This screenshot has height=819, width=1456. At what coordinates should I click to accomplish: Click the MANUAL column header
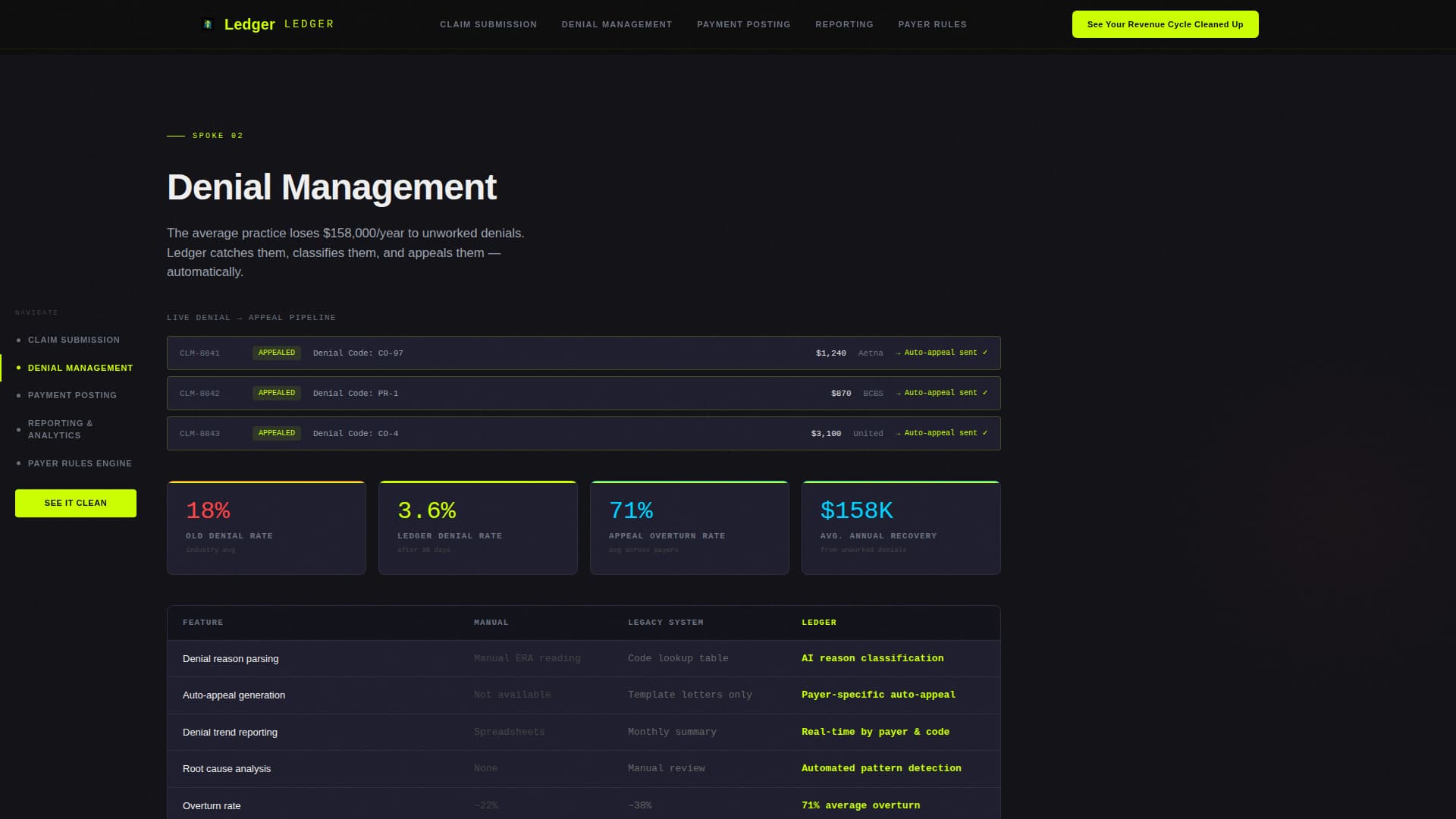click(x=491, y=623)
